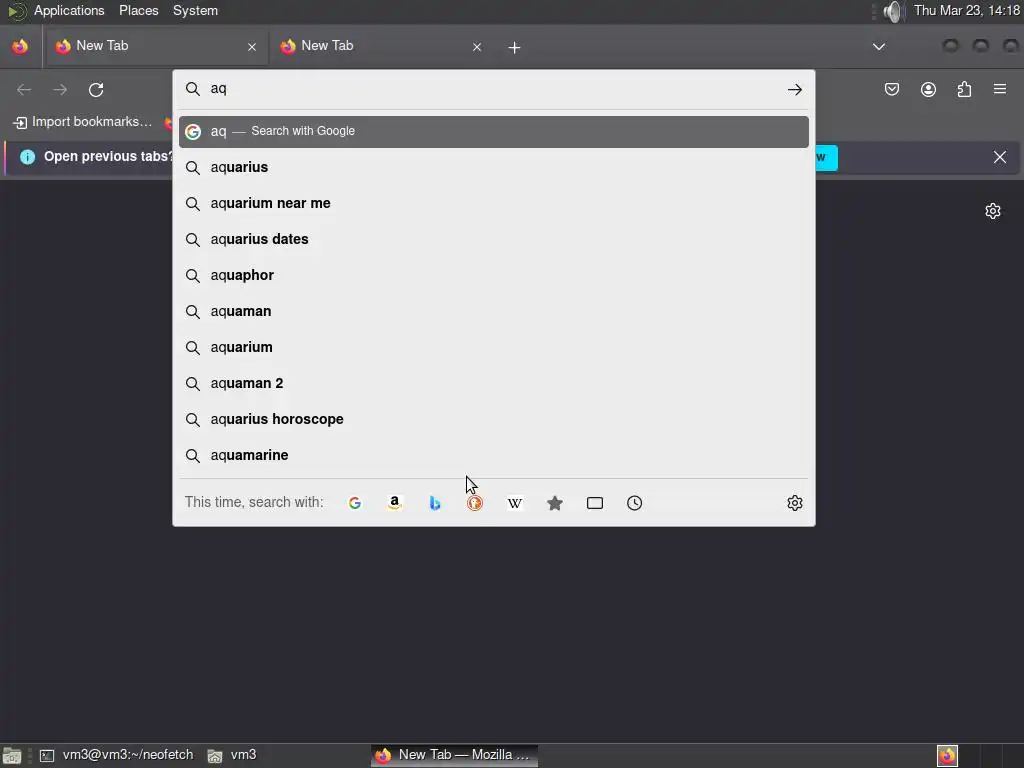This screenshot has width=1024, height=768.
Task: Dismiss the Open previous tabs notification
Action: tap(1000, 157)
